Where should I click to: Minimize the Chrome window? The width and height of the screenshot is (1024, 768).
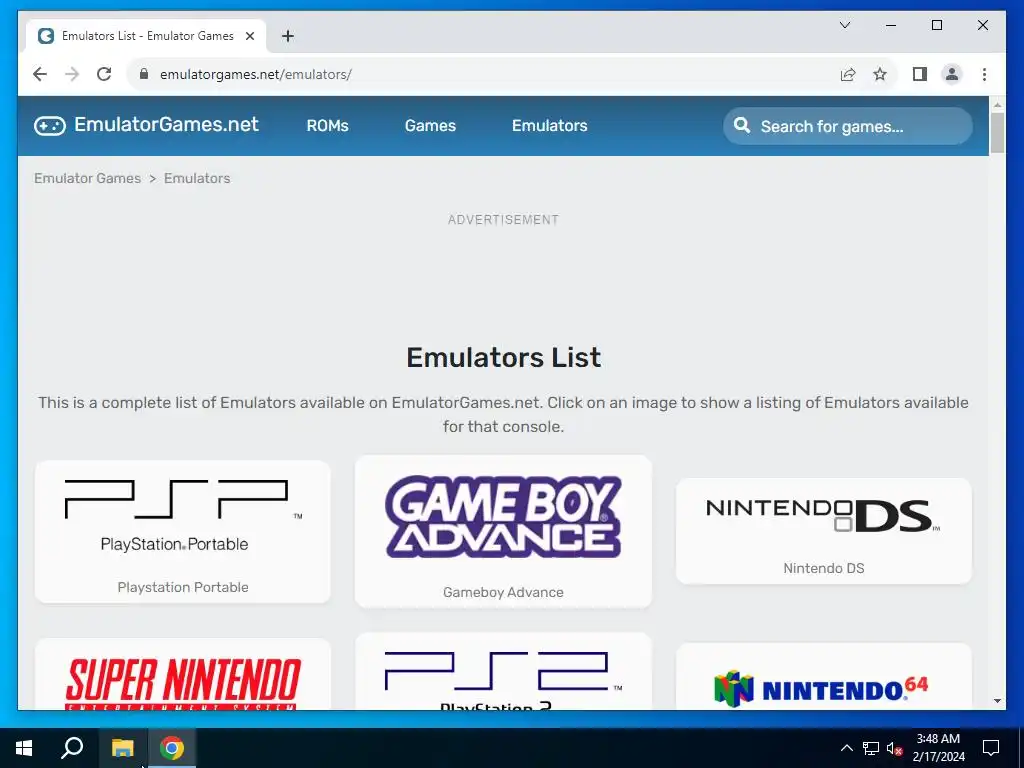(x=891, y=25)
